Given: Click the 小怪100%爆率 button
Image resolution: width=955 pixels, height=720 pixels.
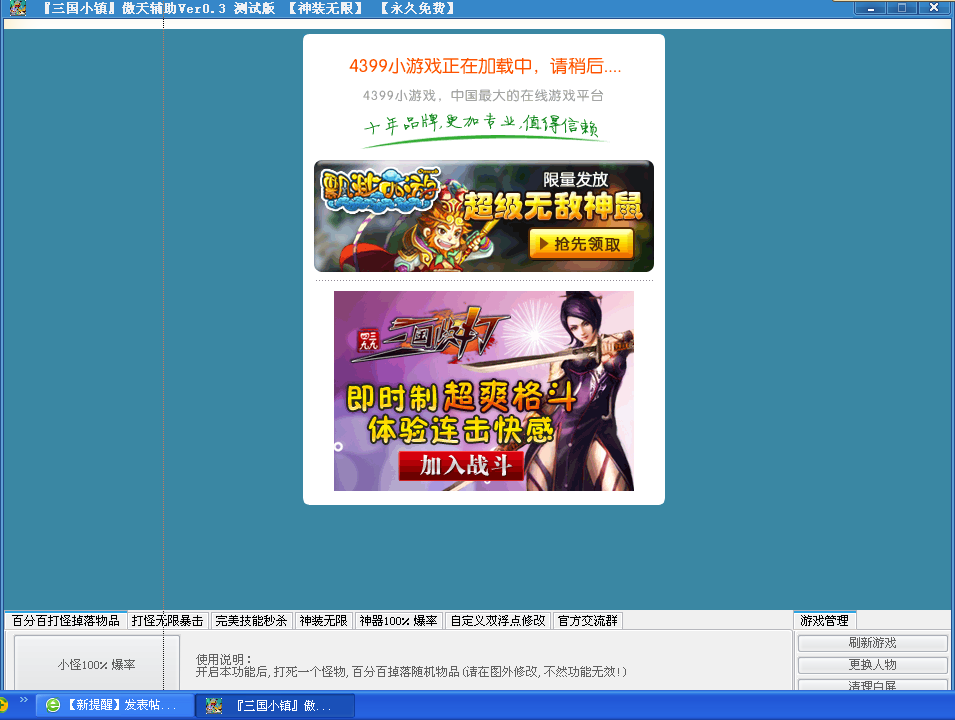Looking at the screenshot, I should (97, 664).
